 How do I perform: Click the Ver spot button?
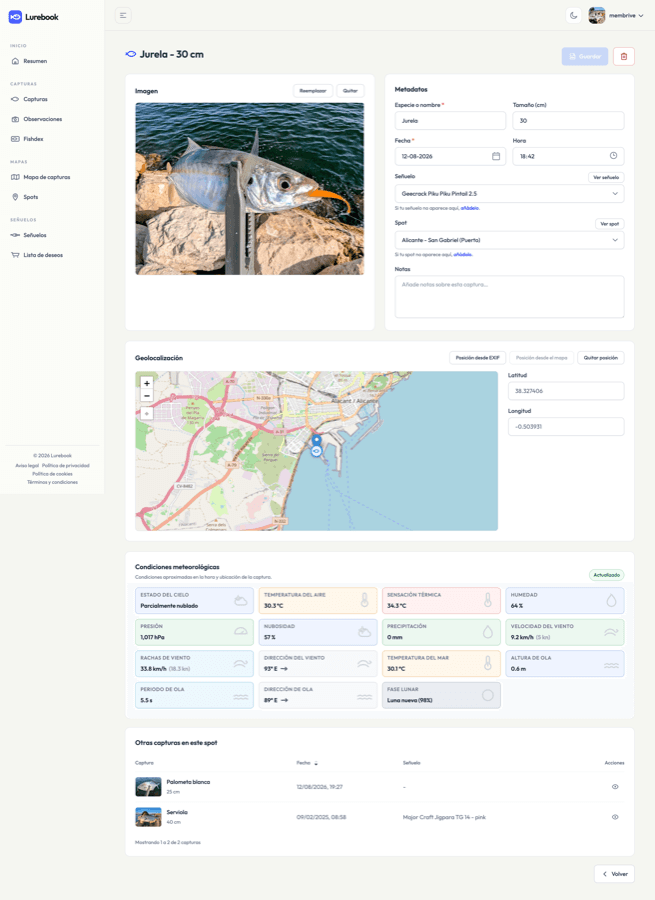click(610, 224)
